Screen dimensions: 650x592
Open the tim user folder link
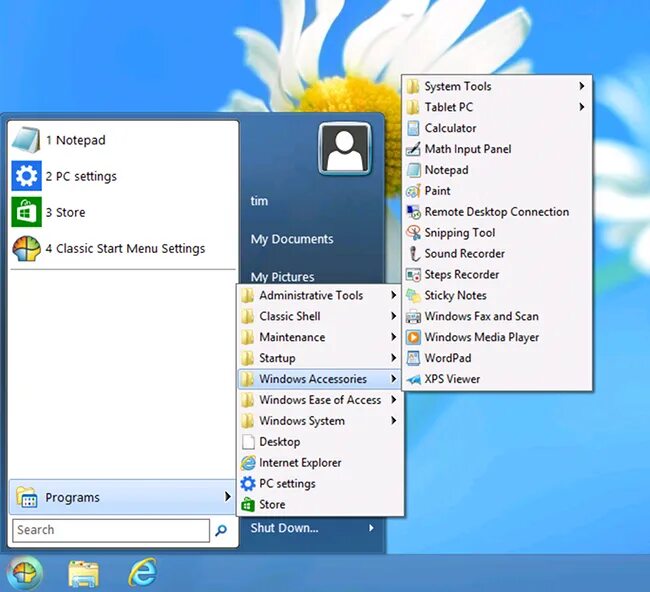[x=259, y=201]
